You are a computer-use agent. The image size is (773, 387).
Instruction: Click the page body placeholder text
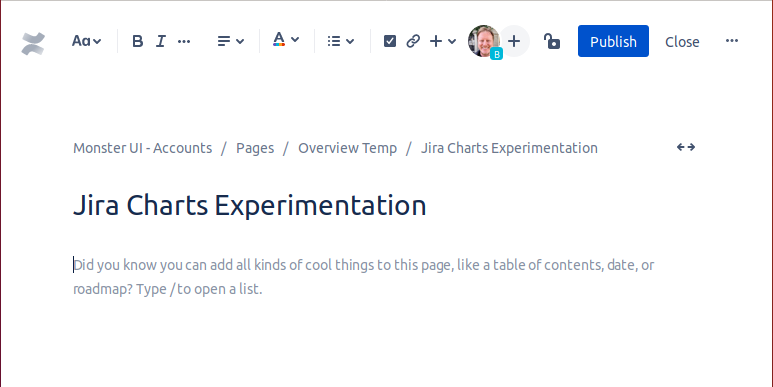(x=363, y=277)
